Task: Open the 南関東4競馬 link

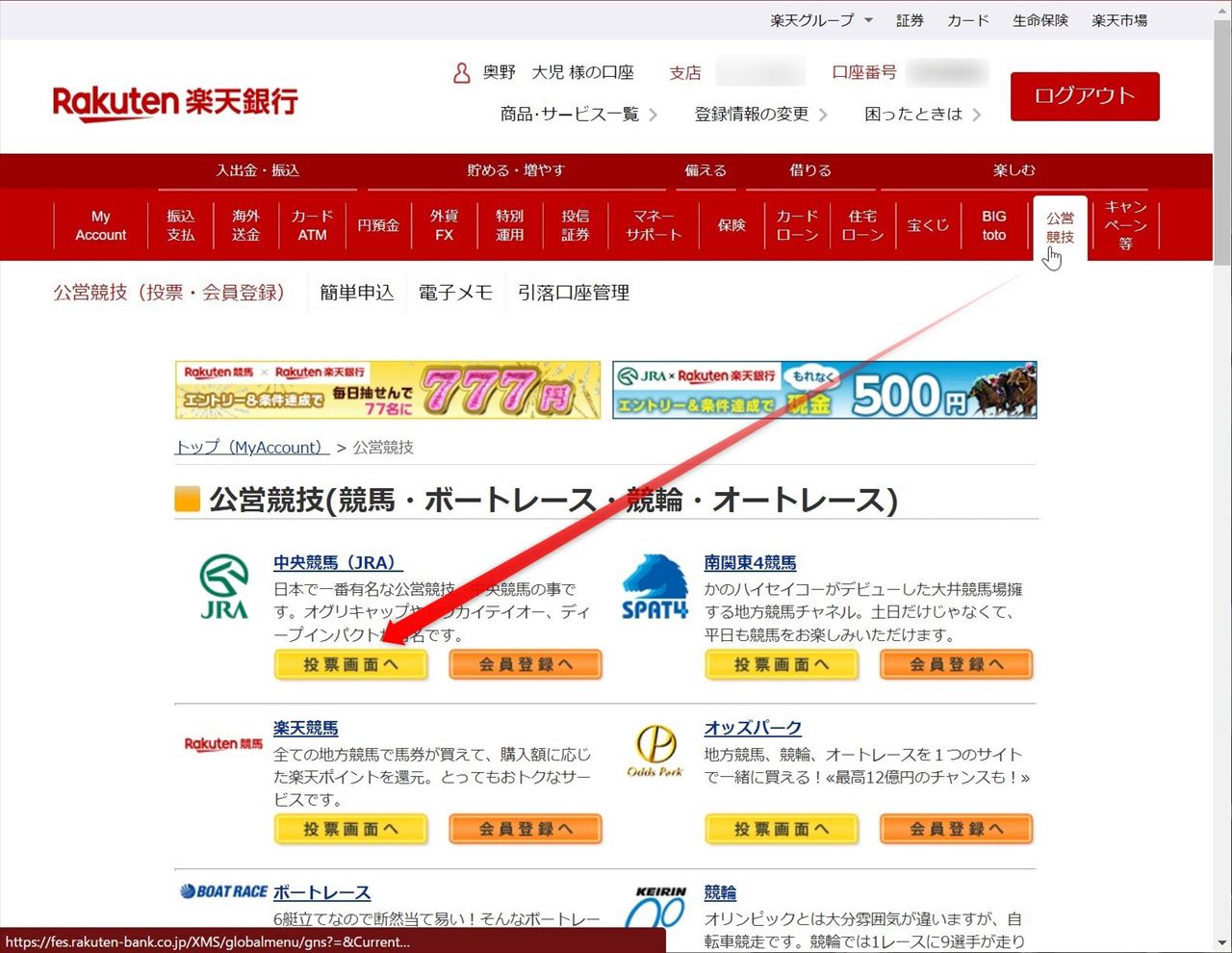Action: pos(751,563)
